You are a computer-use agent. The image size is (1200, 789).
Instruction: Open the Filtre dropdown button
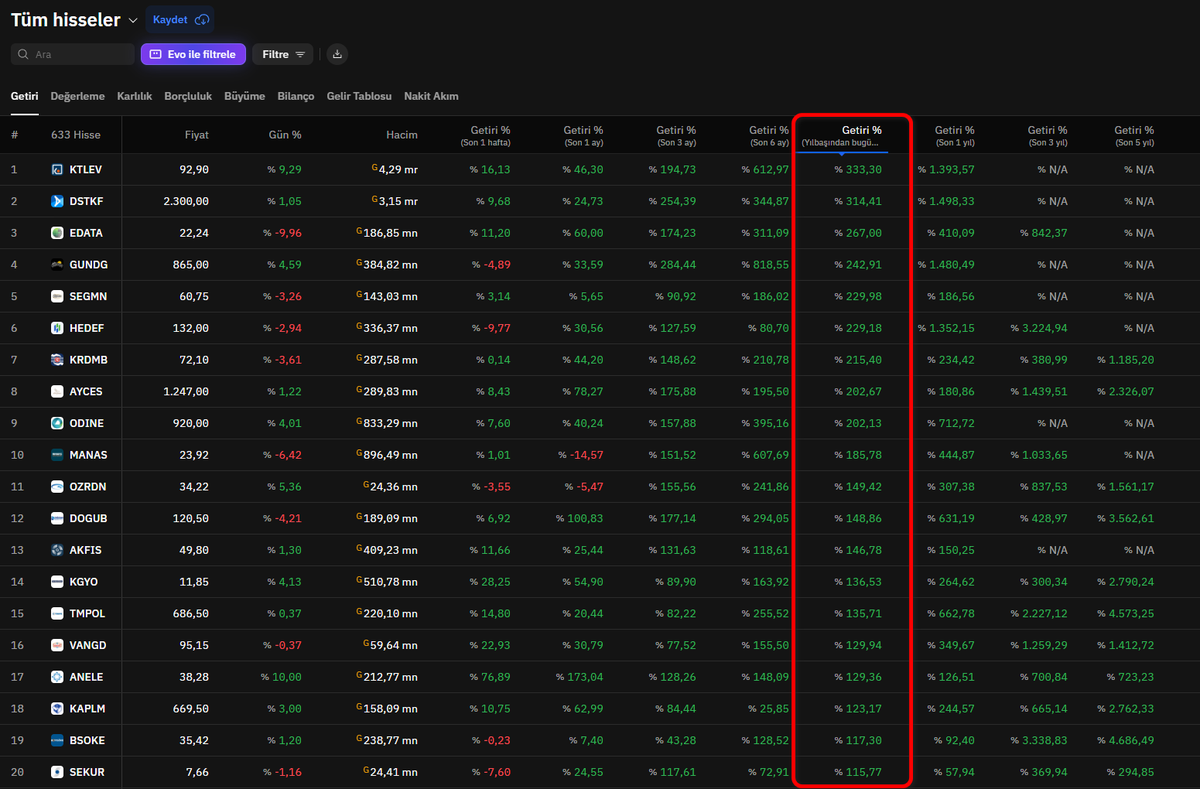(283, 54)
